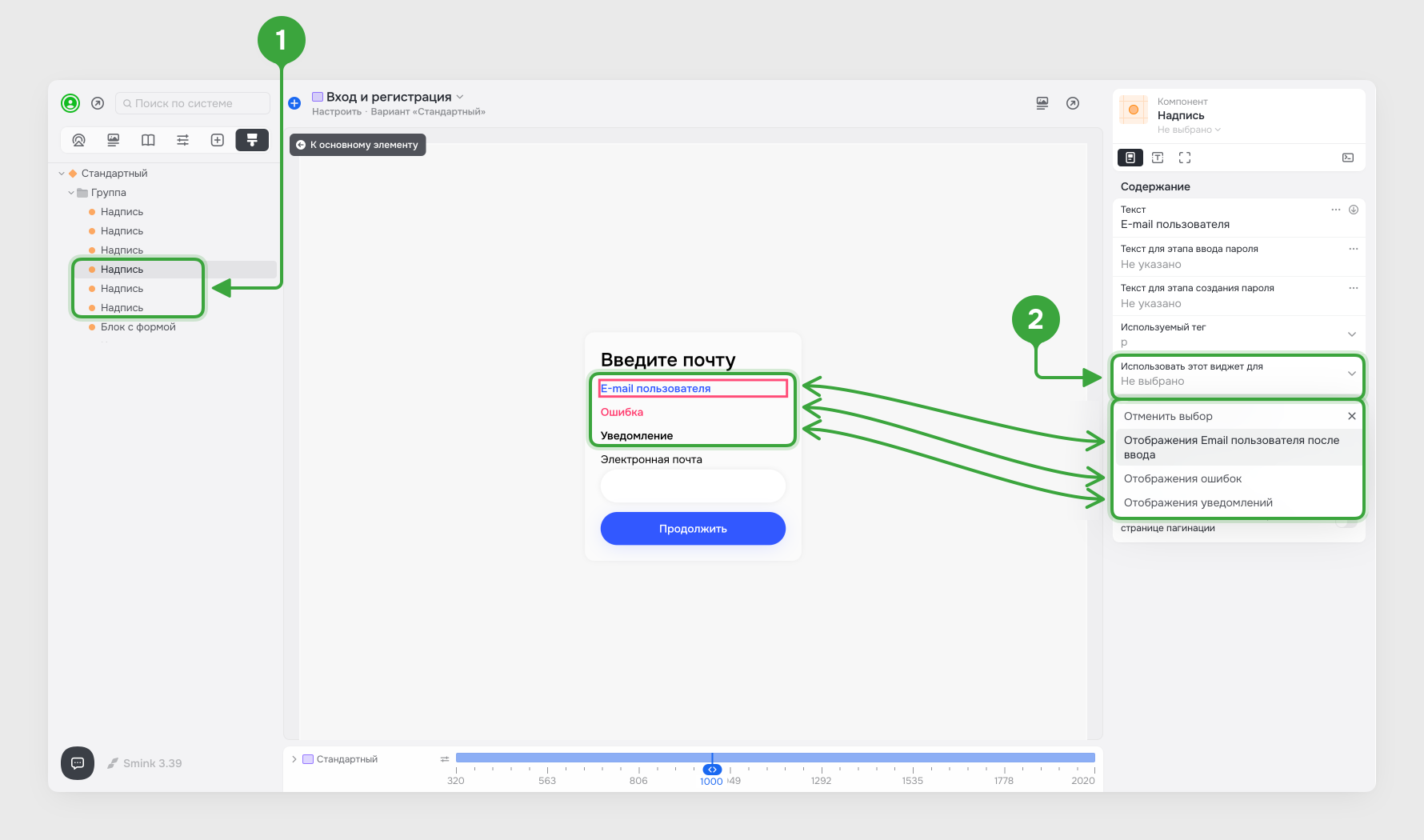Click Отменить выбор close cross
This screenshot has height=840, width=1424.
1351,416
